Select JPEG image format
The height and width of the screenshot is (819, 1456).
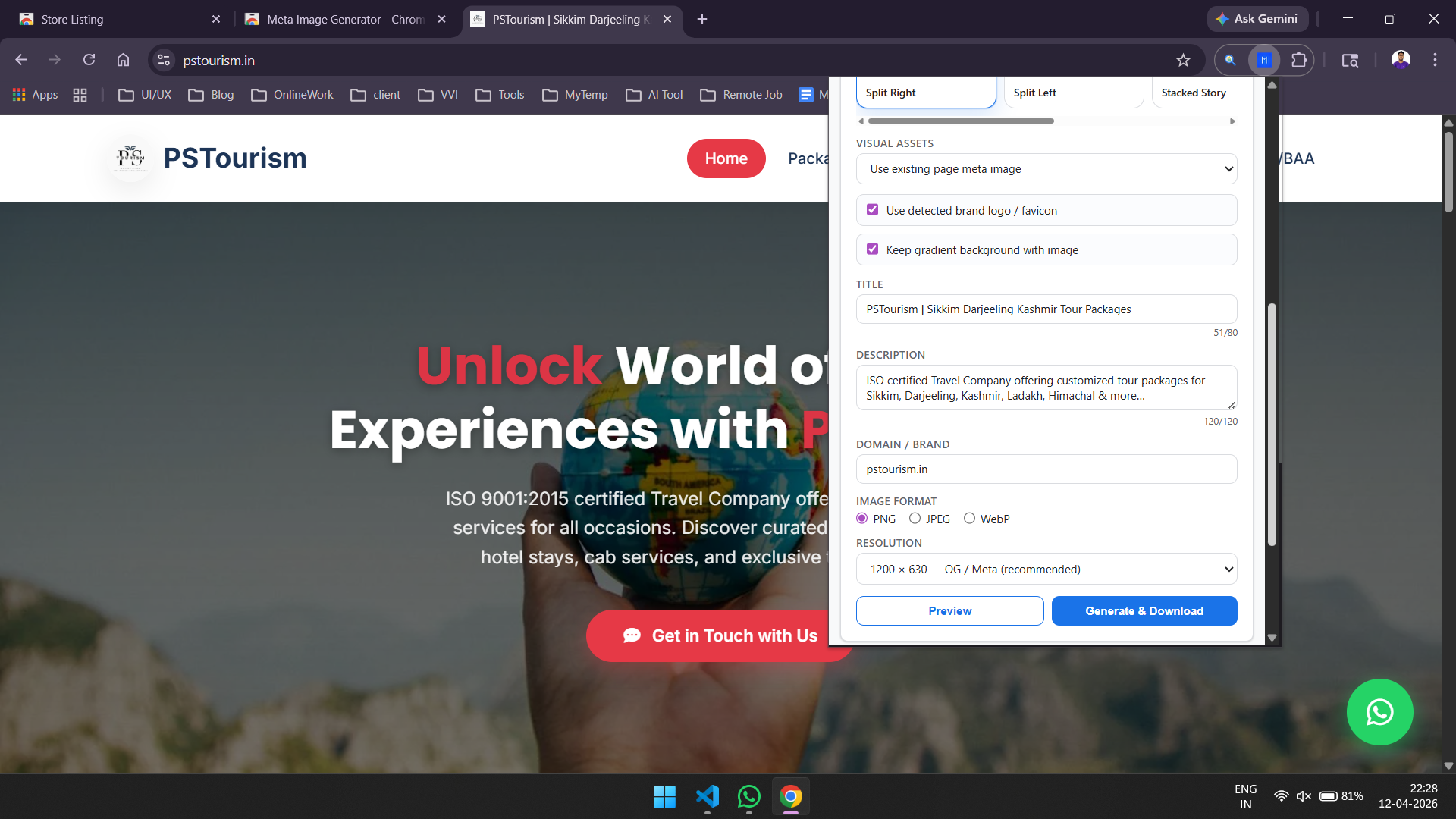915,519
